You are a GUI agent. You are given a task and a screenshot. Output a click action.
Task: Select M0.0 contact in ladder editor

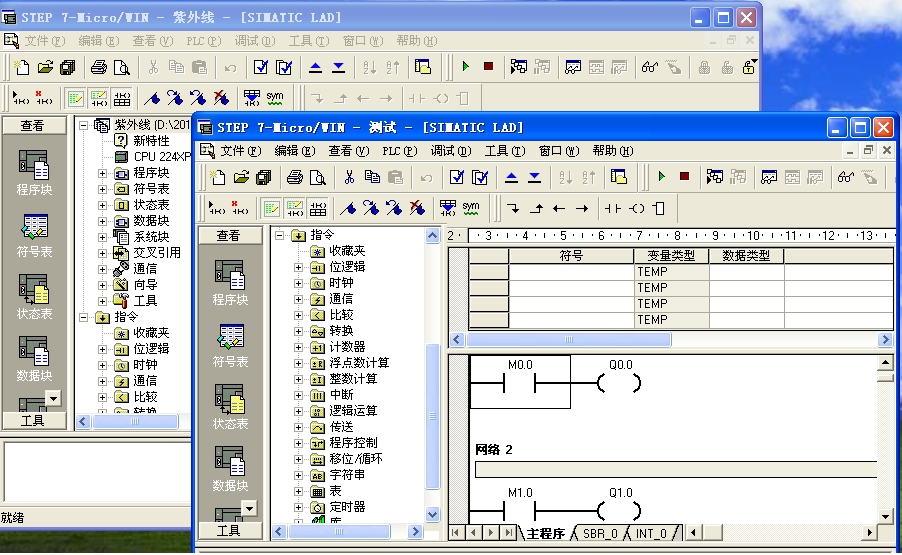click(x=519, y=382)
